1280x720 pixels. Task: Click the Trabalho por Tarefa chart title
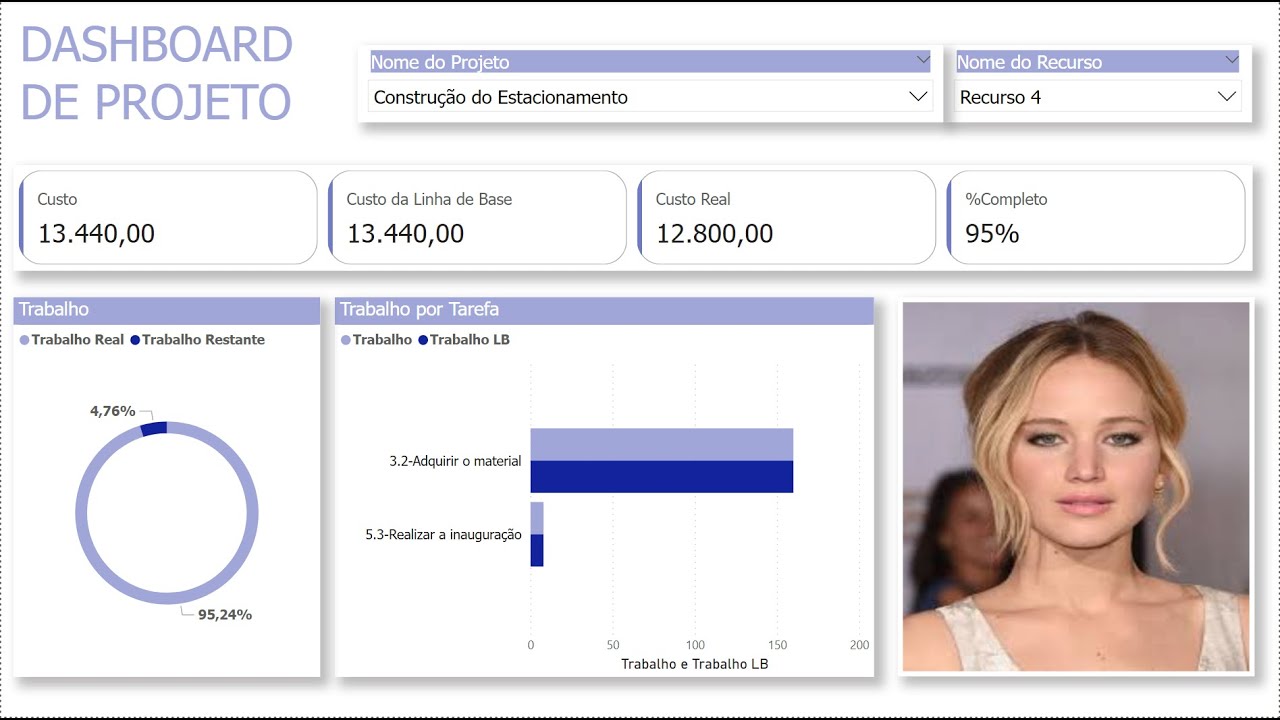(x=419, y=309)
